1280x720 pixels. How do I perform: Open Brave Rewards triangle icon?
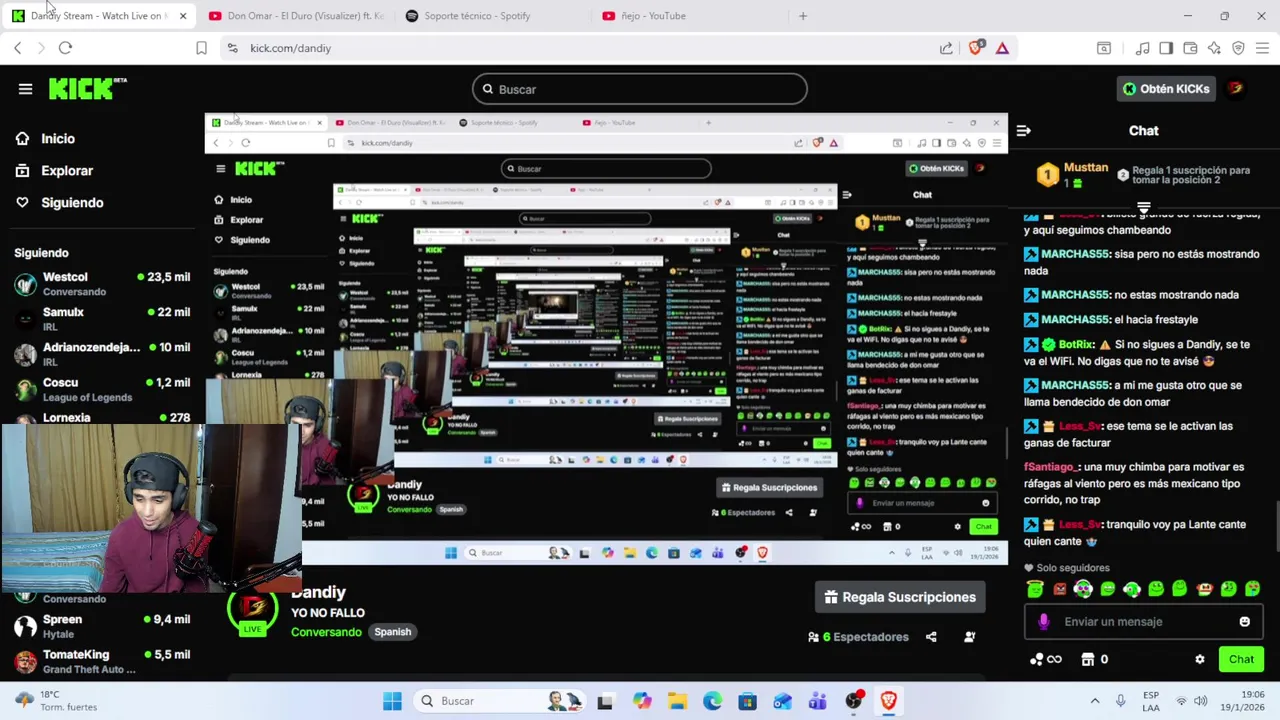(1002, 48)
